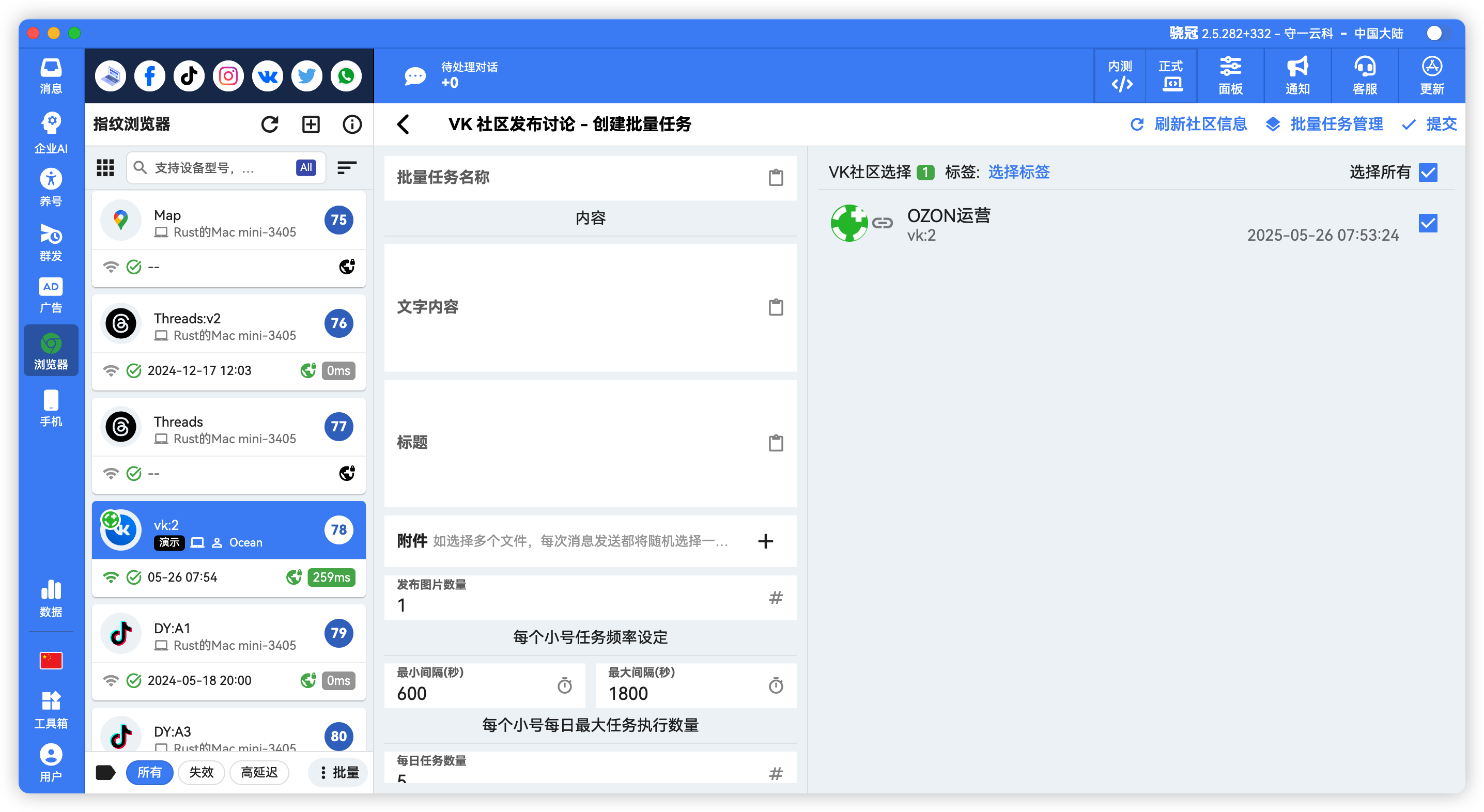
Task: Select the 高延迟 filter tab
Action: (x=259, y=772)
